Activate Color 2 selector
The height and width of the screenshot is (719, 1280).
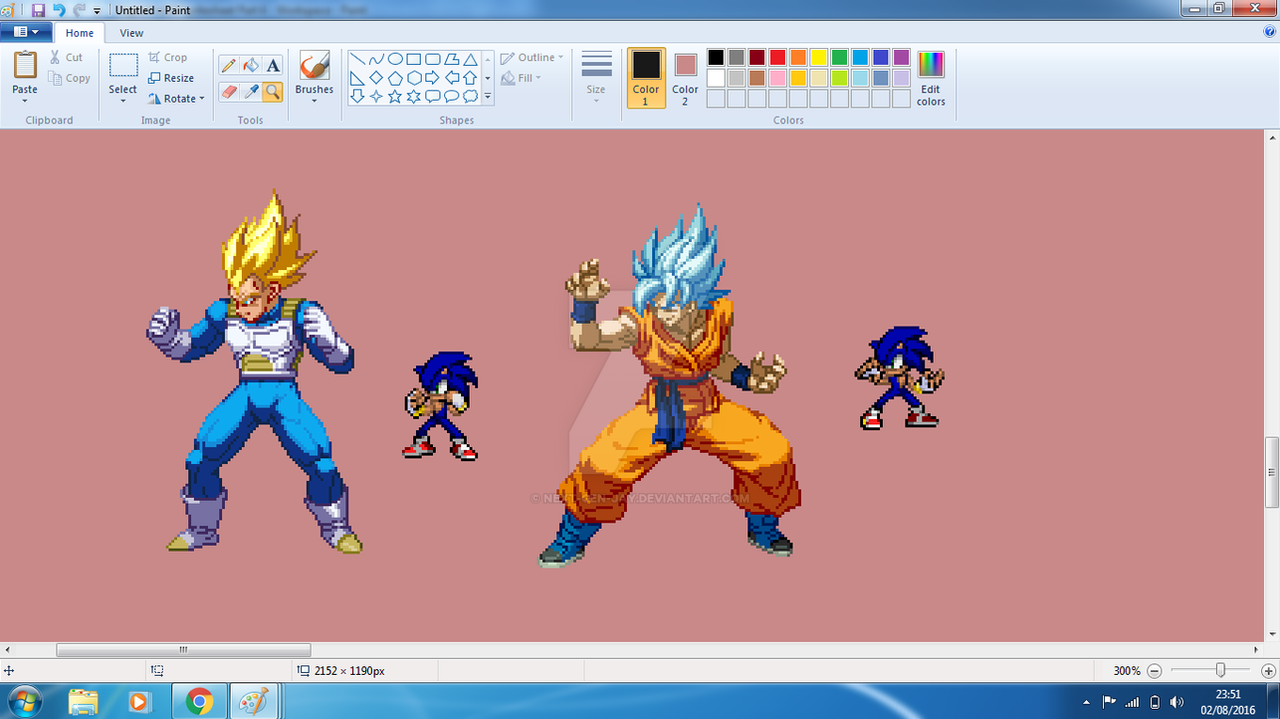click(685, 77)
